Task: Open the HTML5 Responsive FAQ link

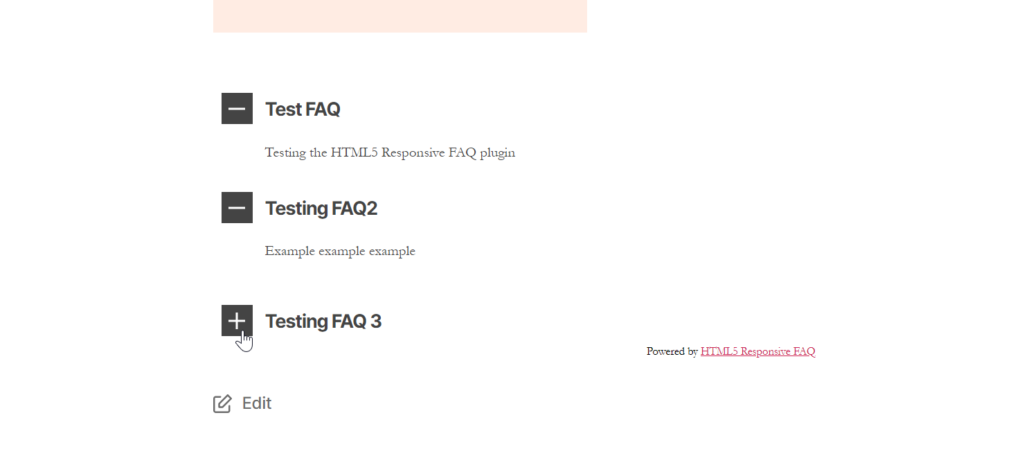Action: point(757,352)
